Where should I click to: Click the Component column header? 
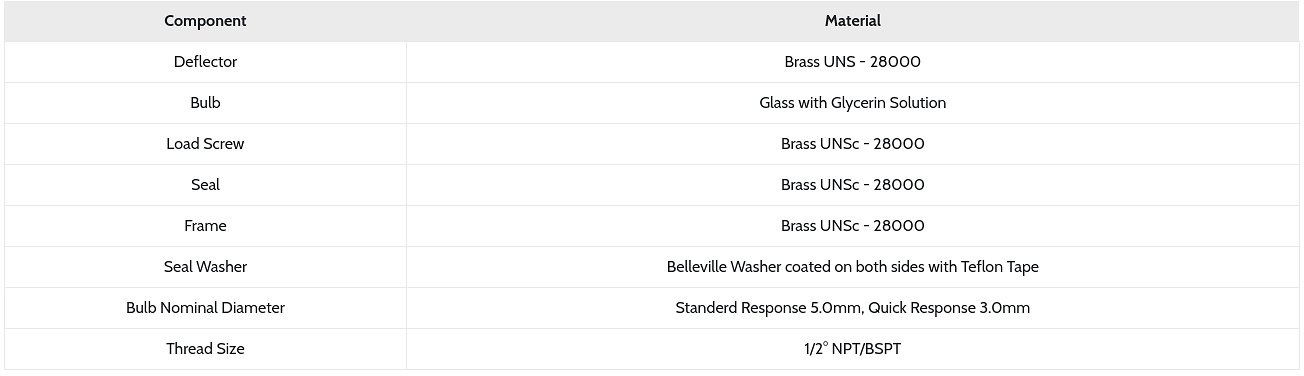(205, 21)
